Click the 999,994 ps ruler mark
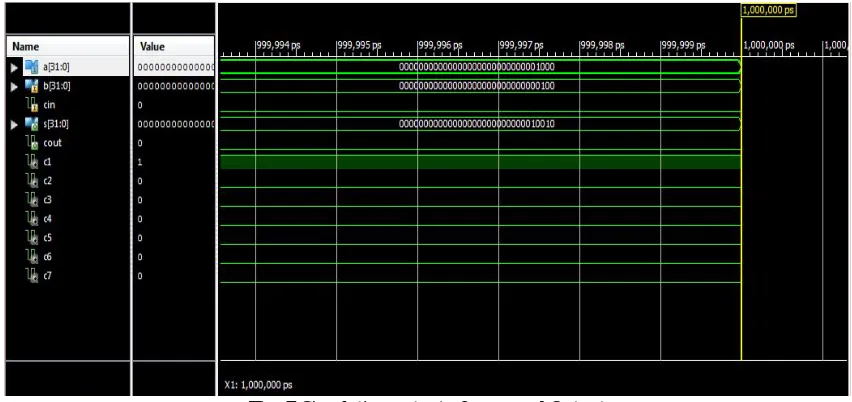Image resolution: width=852 pixels, height=402 pixels. point(278,46)
